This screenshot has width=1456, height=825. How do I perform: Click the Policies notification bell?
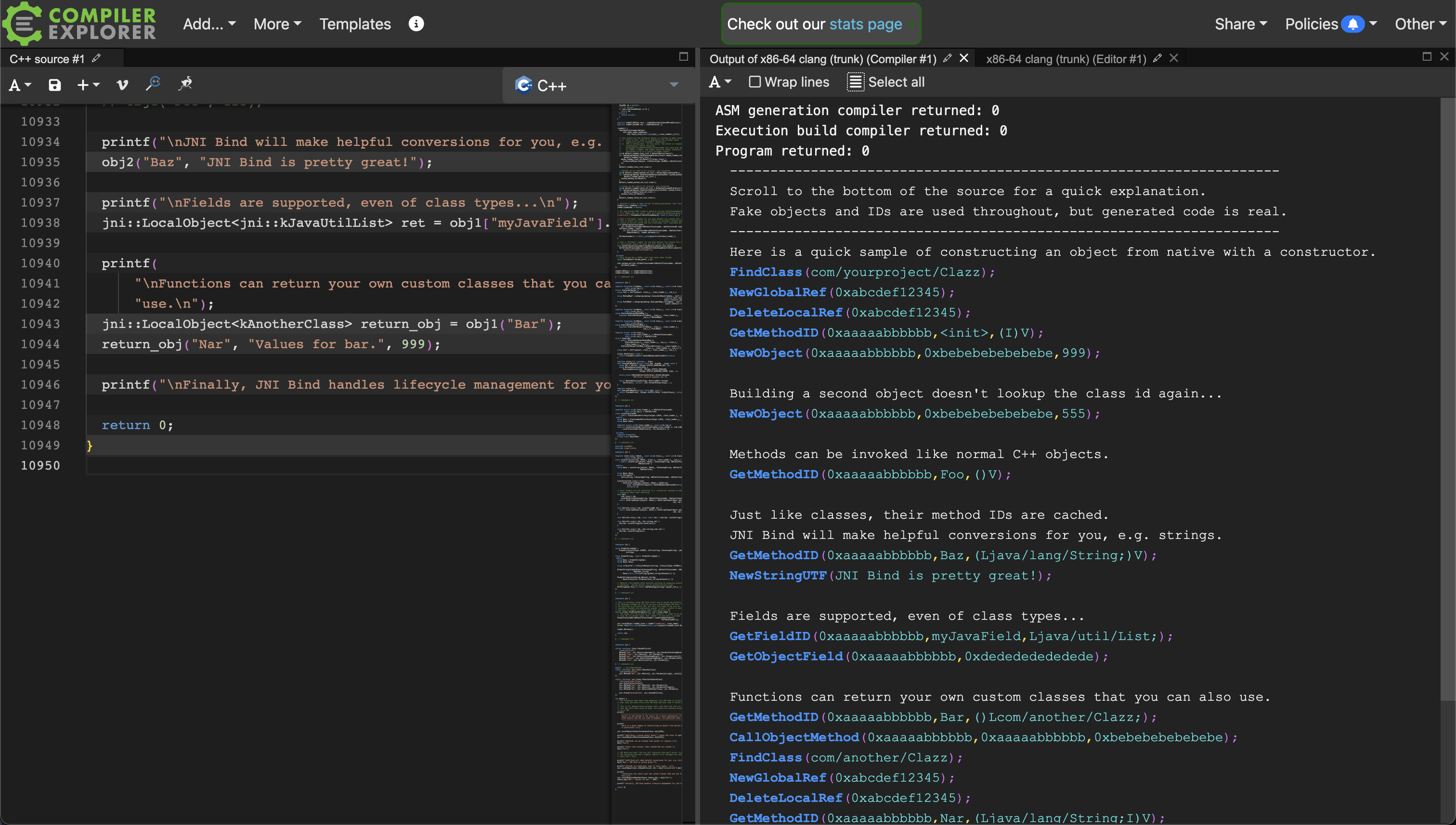click(1352, 24)
